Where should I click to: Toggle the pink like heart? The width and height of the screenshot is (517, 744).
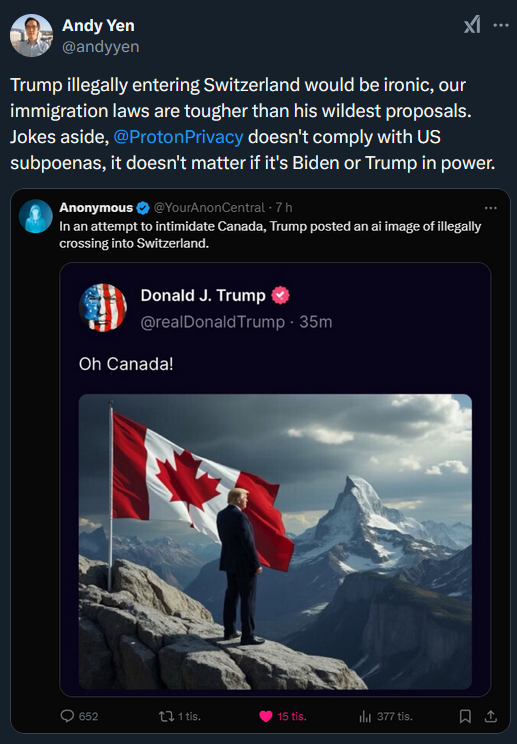pyautogui.click(x=266, y=716)
